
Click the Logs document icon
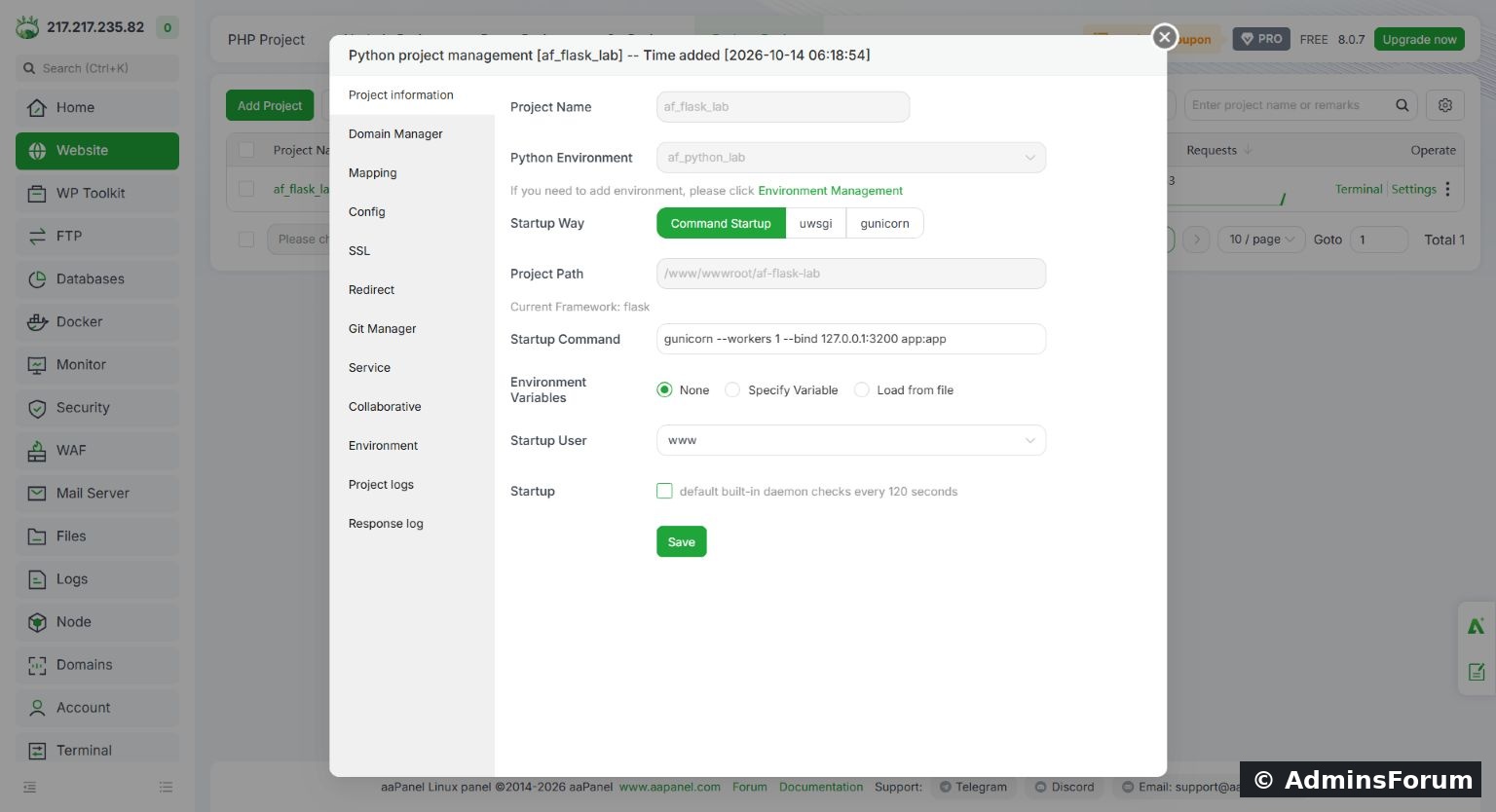[x=37, y=579]
